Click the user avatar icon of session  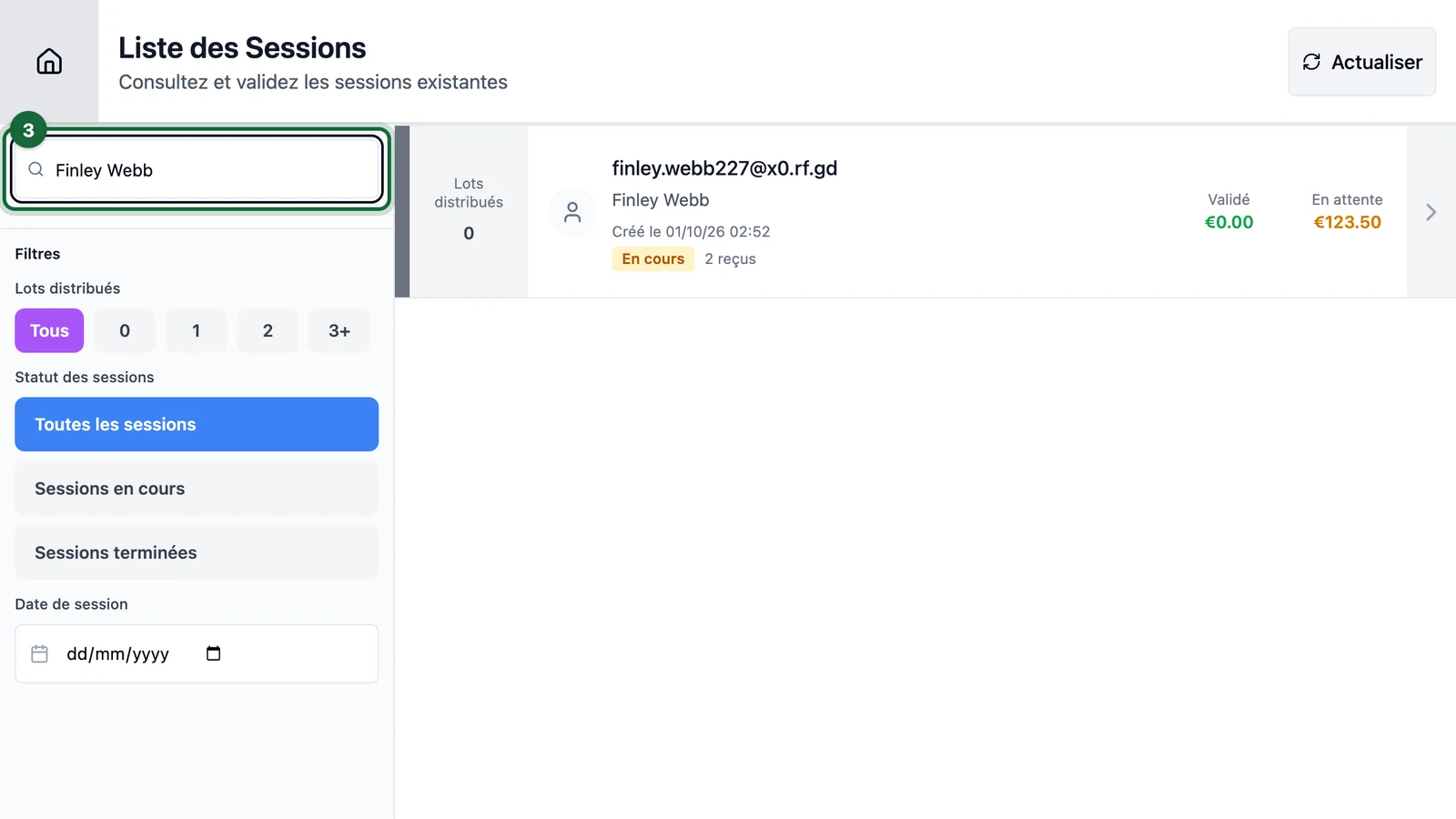(572, 212)
